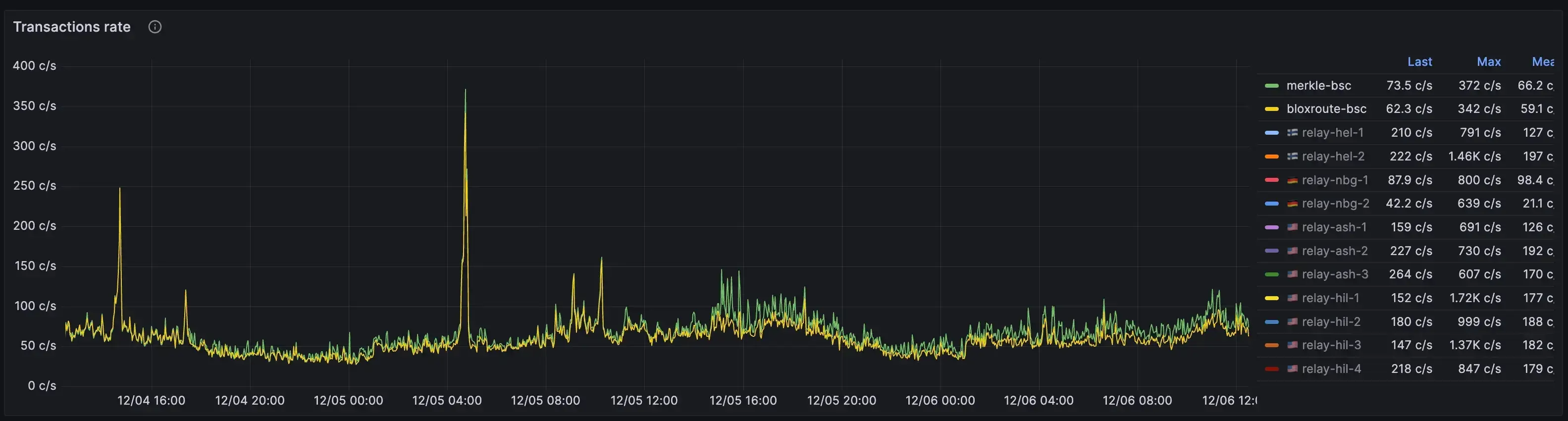Click the US flag beside relay-hil-2
Screen dimensions: 1568x421
(1292, 322)
